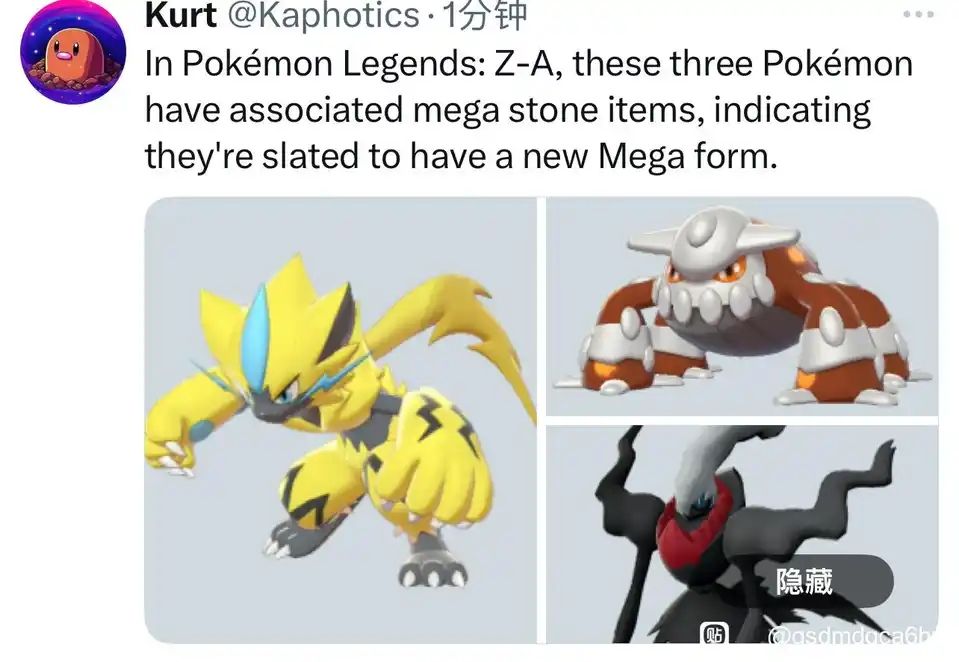Click Heatran's silver metal head plate
Viewport: 959px width, 662px height.
pos(713,244)
